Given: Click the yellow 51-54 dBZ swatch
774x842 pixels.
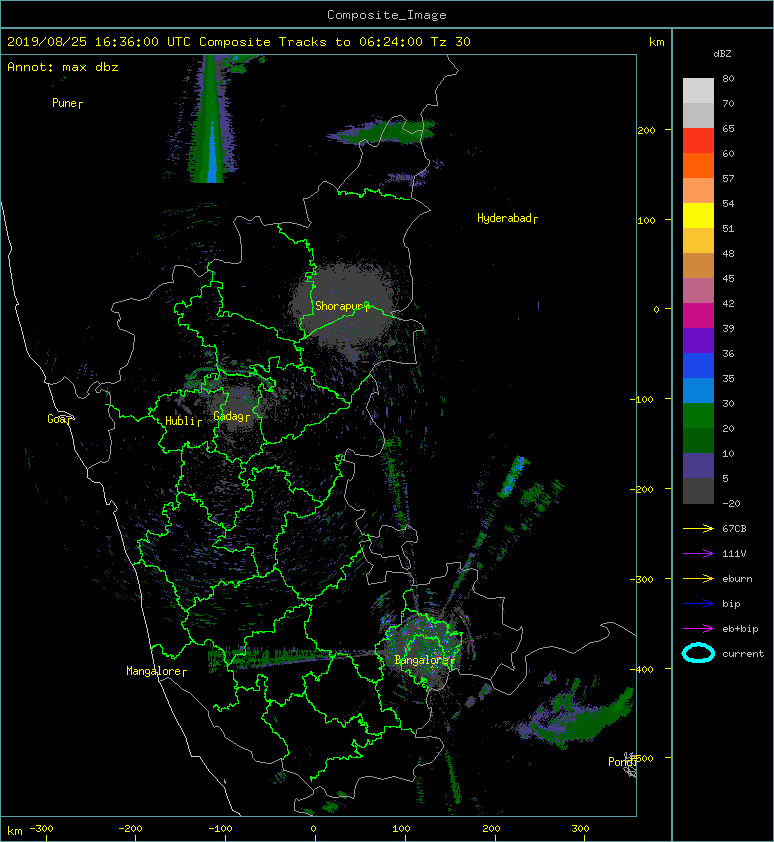Looking at the screenshot, I should [698, 216].
